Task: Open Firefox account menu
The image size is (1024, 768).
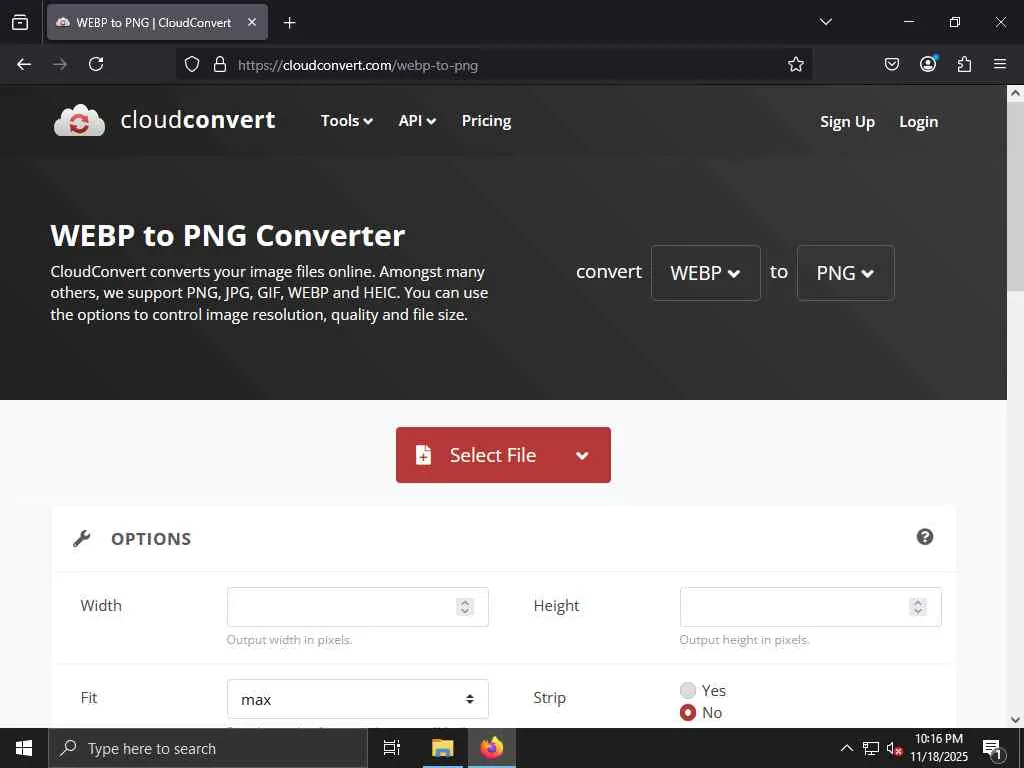Action: 928,63
